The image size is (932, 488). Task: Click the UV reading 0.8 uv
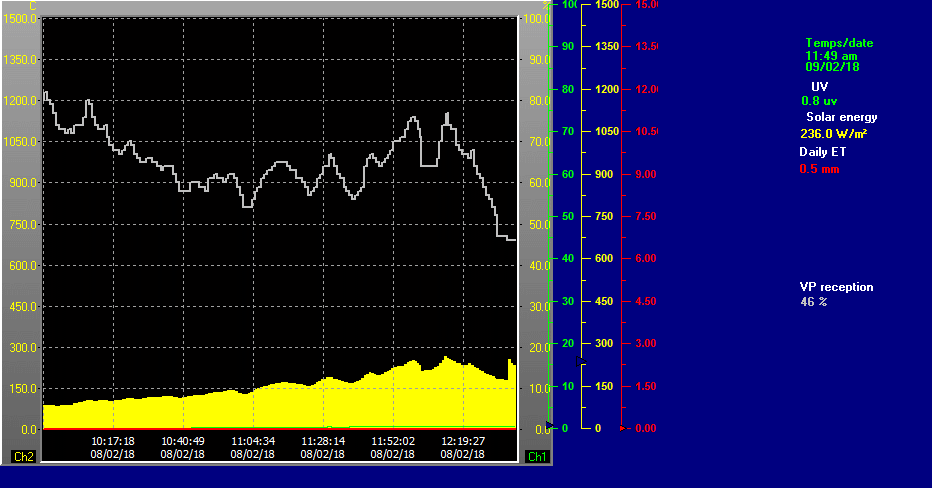(819, 101)
